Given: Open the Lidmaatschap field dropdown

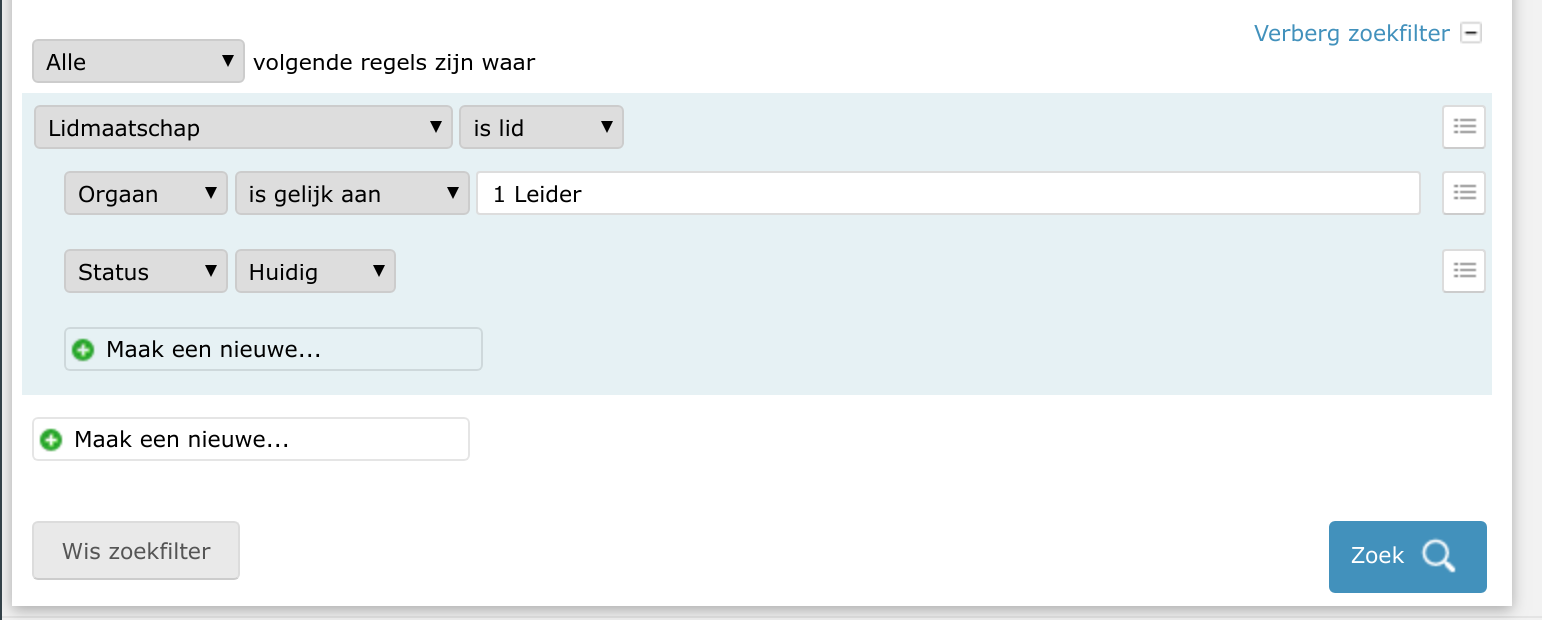Looking at the screenshot, I should (x=243, y=128).
